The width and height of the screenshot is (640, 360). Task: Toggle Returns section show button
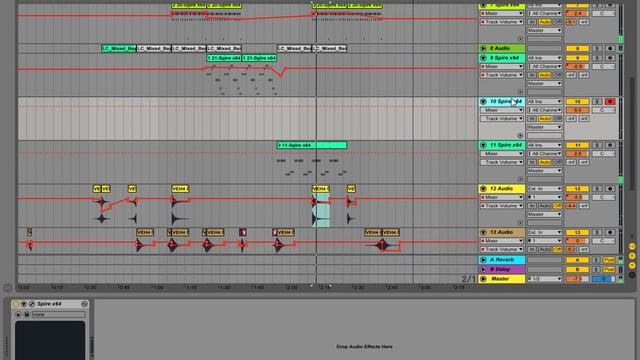632,256
